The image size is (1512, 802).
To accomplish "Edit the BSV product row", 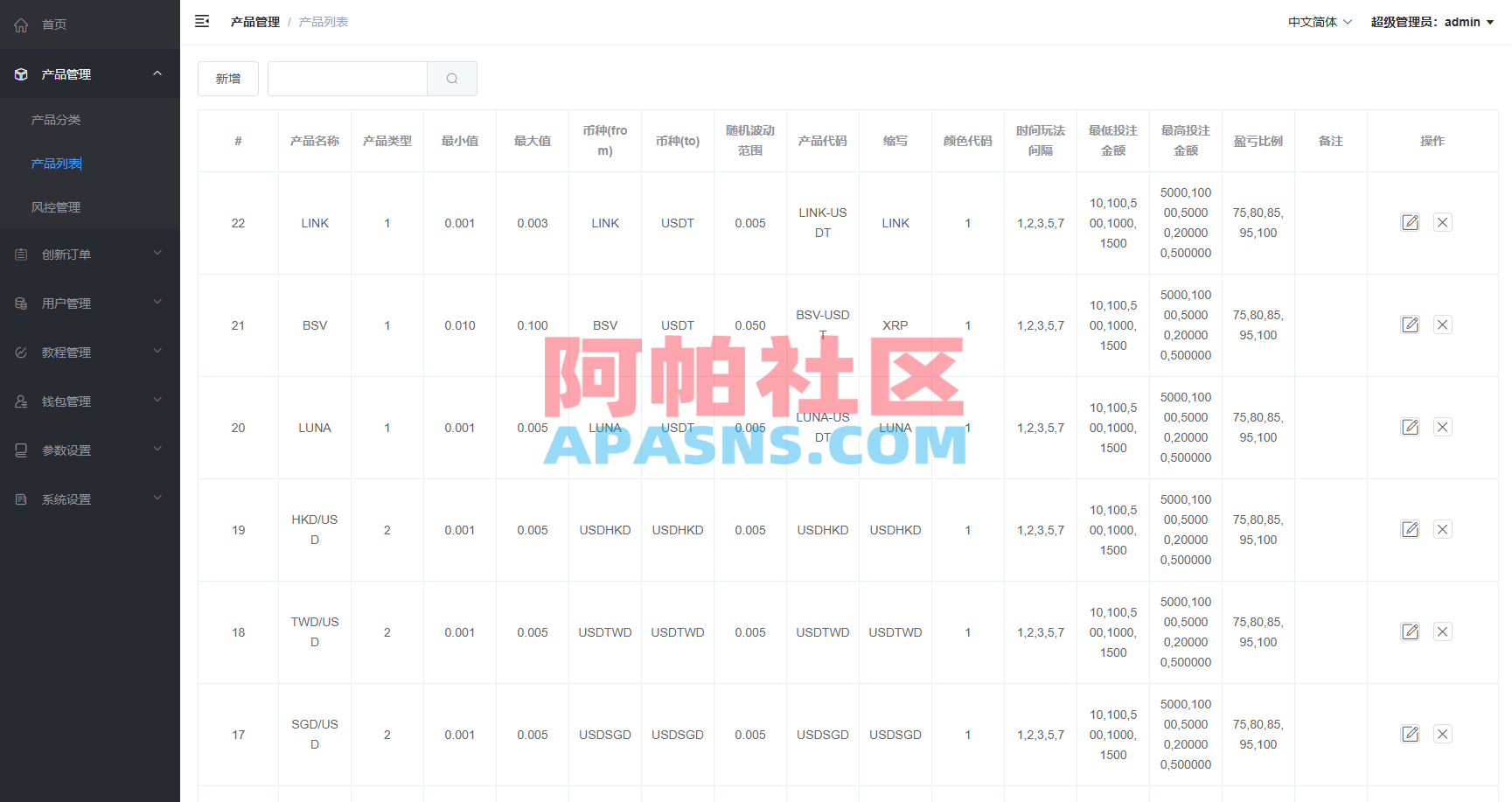I will coord(1411,324).
